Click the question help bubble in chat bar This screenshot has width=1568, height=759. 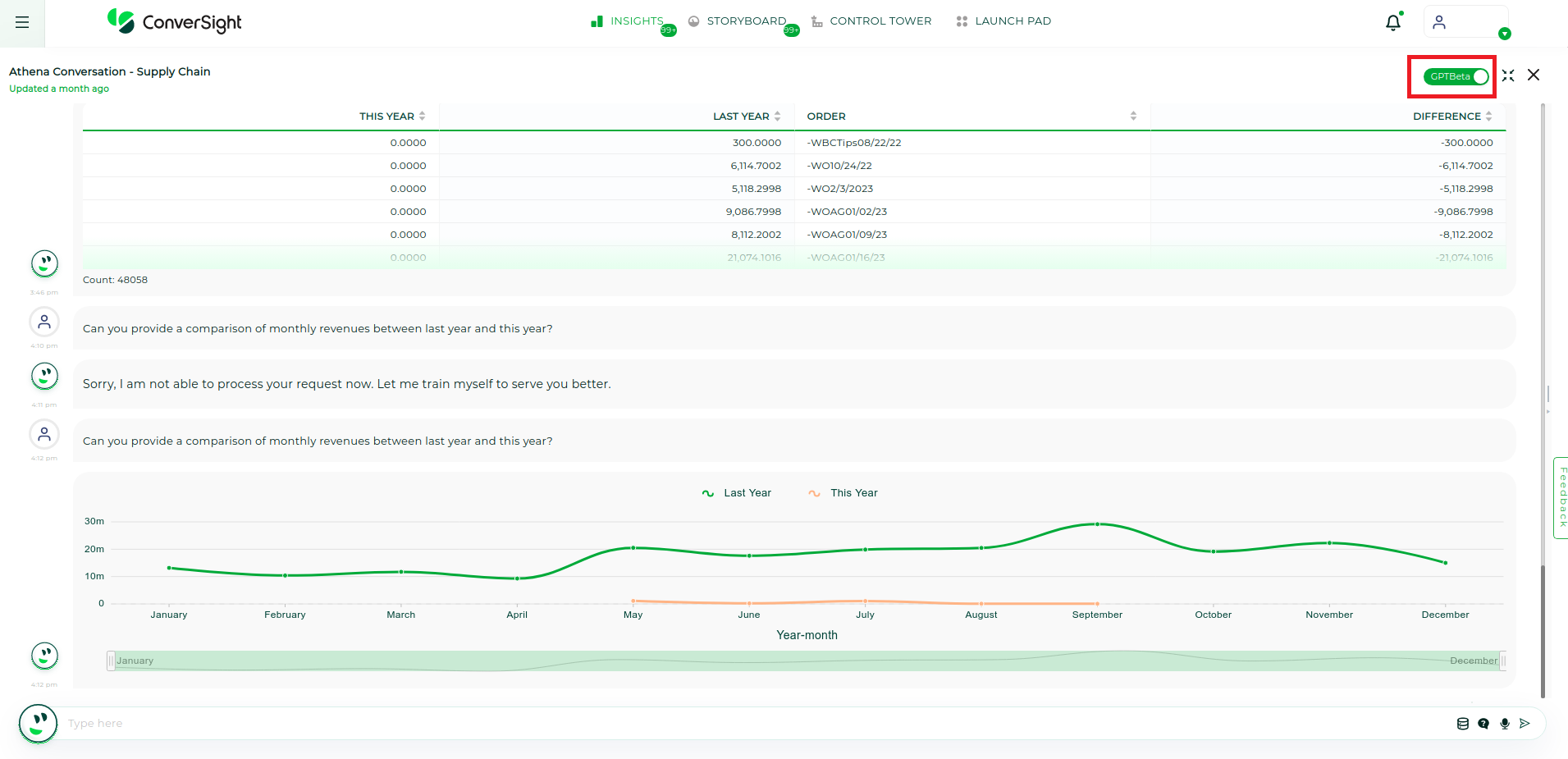tap(1483, 723)
